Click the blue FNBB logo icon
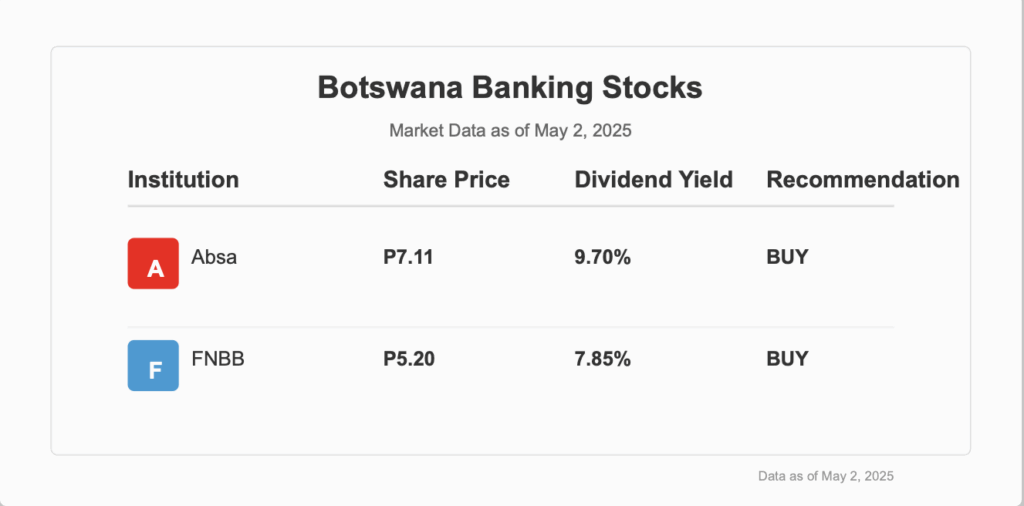1024x506 pixels. 153,366
